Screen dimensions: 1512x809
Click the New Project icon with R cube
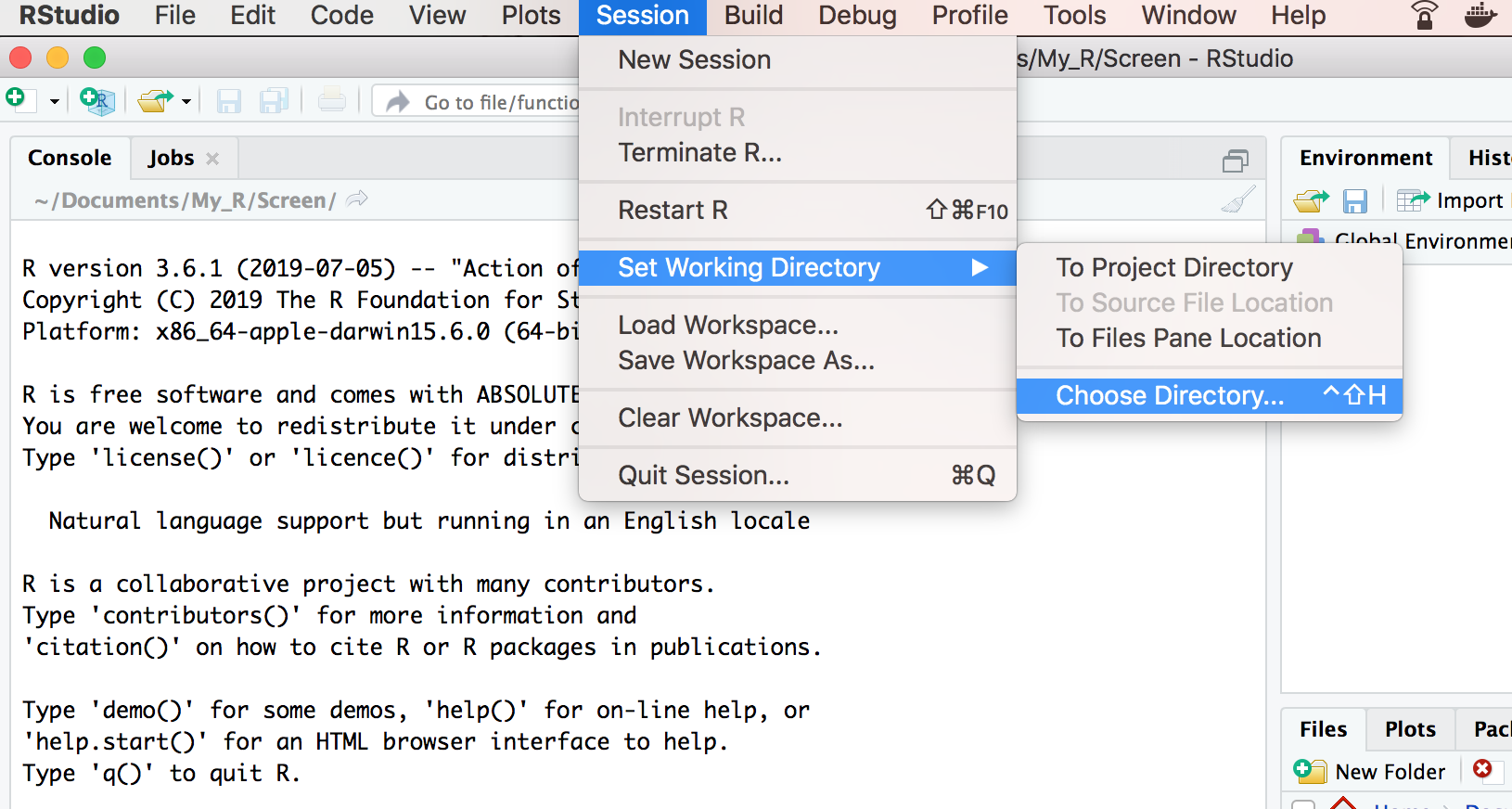[96, 100]
